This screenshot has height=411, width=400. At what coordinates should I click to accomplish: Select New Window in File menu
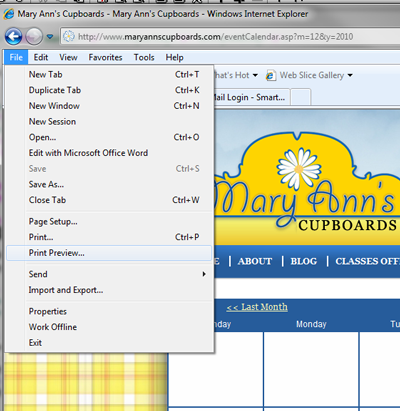(109, 106)
